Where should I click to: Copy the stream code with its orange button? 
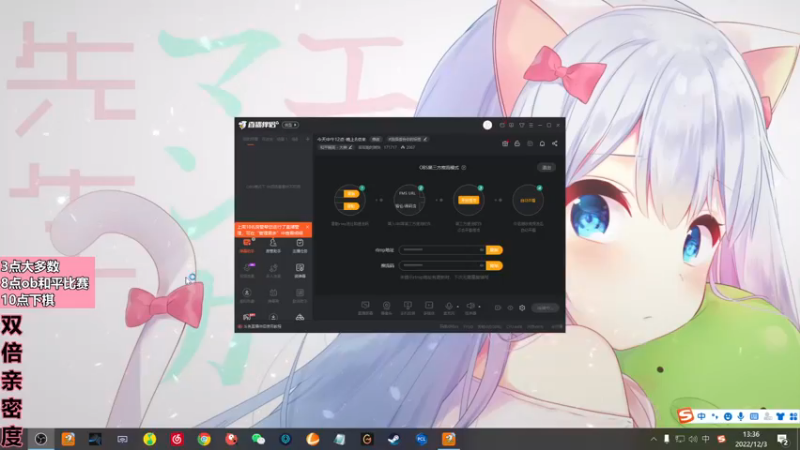494,265
